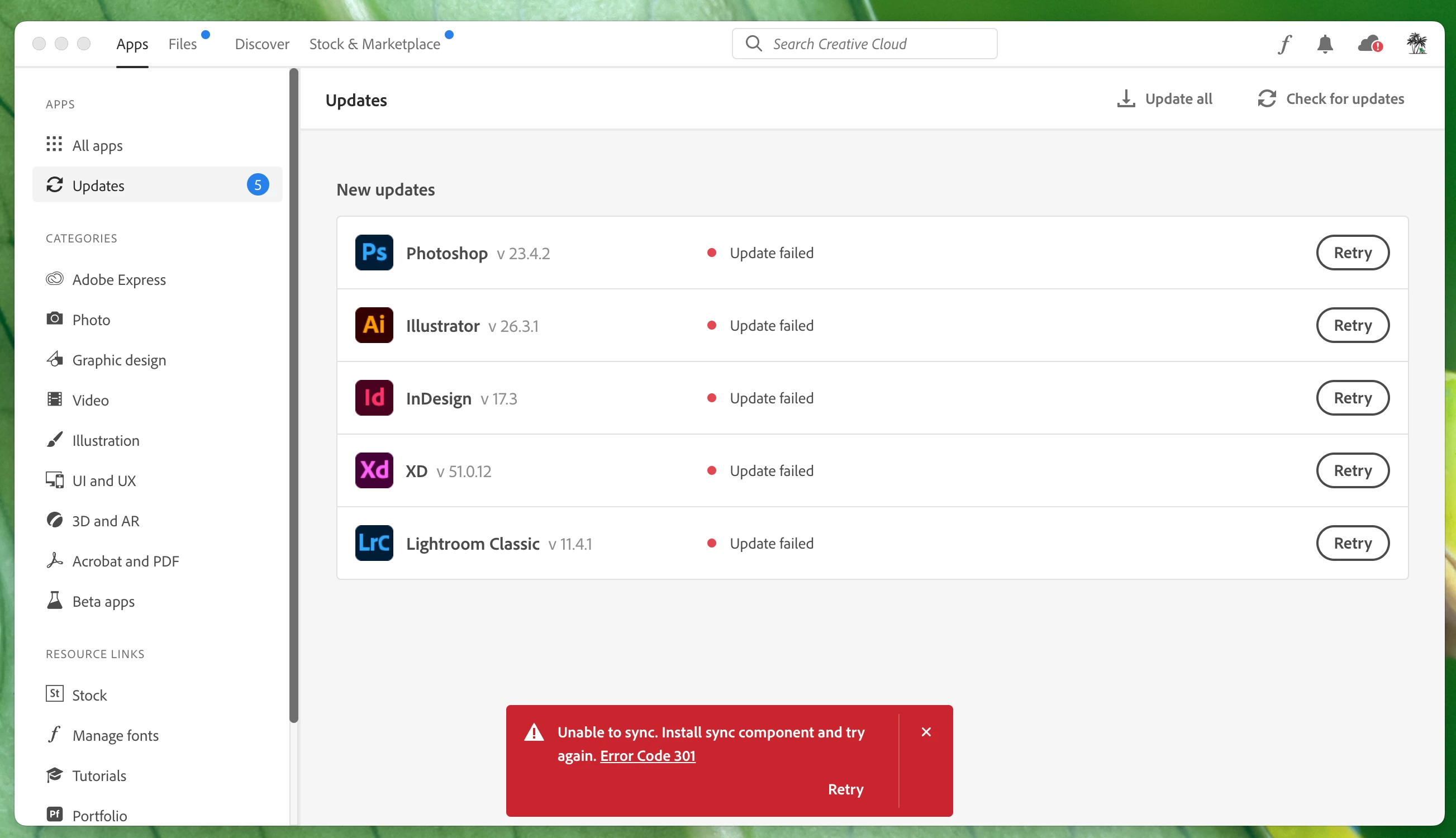Open the Error Code 301 link
Image resolution: width=1456 pixels, height=838 pixels.
648,756
